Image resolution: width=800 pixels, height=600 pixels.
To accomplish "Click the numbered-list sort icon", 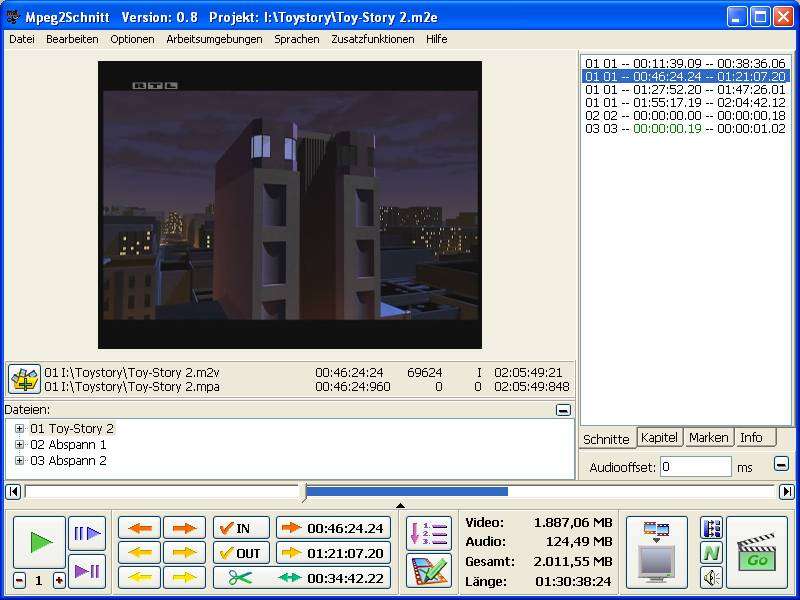I will click(x=429, y=533).
